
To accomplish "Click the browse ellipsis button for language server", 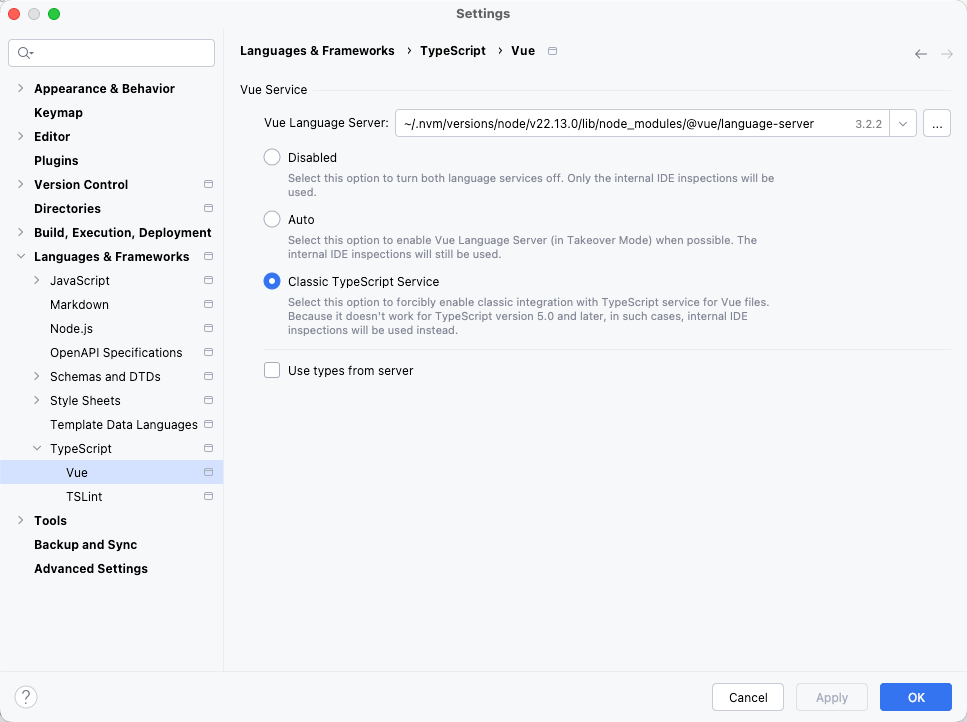I will [x=936, y=124].
